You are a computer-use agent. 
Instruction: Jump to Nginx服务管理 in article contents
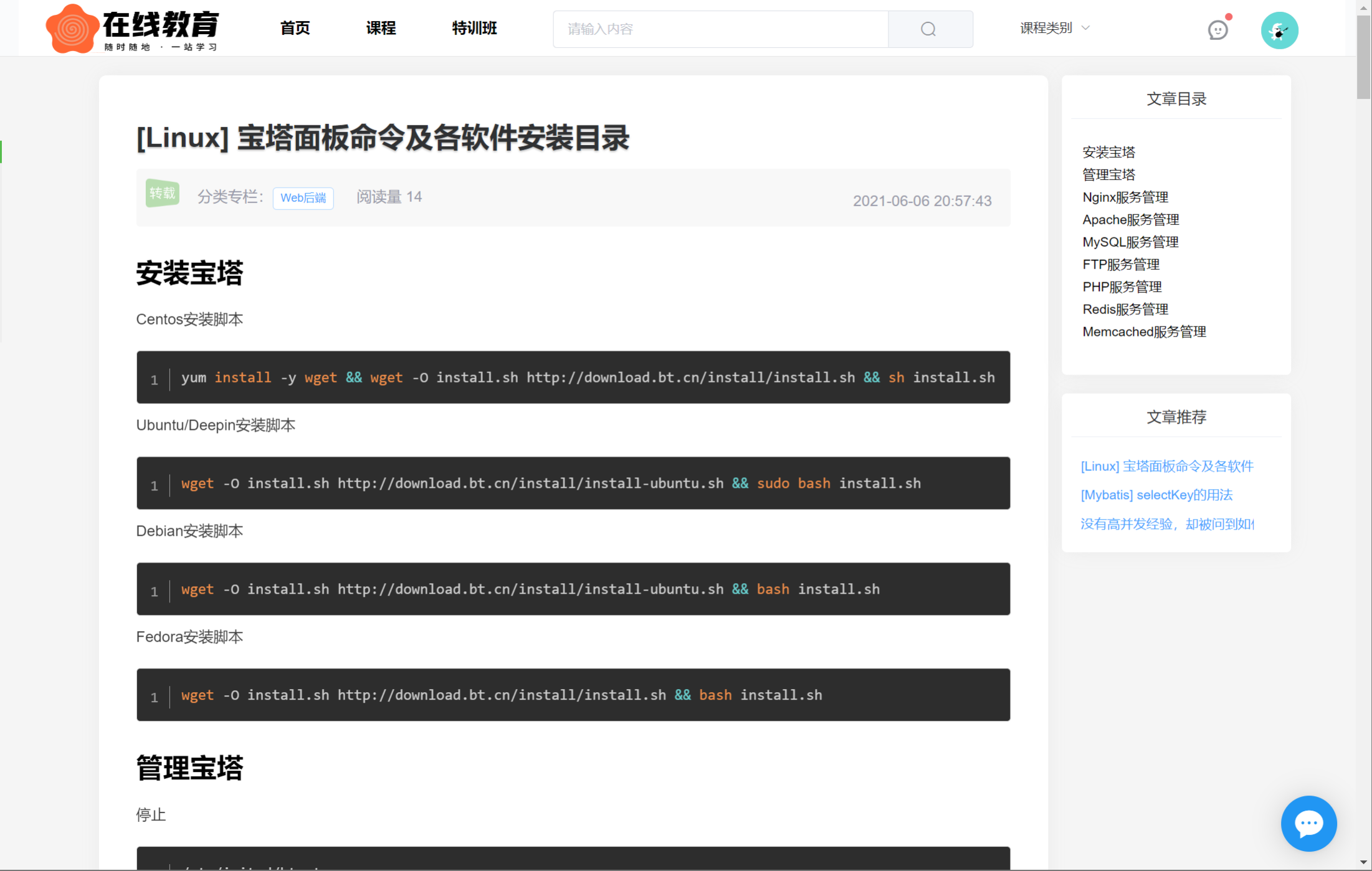coord(1125,198)
